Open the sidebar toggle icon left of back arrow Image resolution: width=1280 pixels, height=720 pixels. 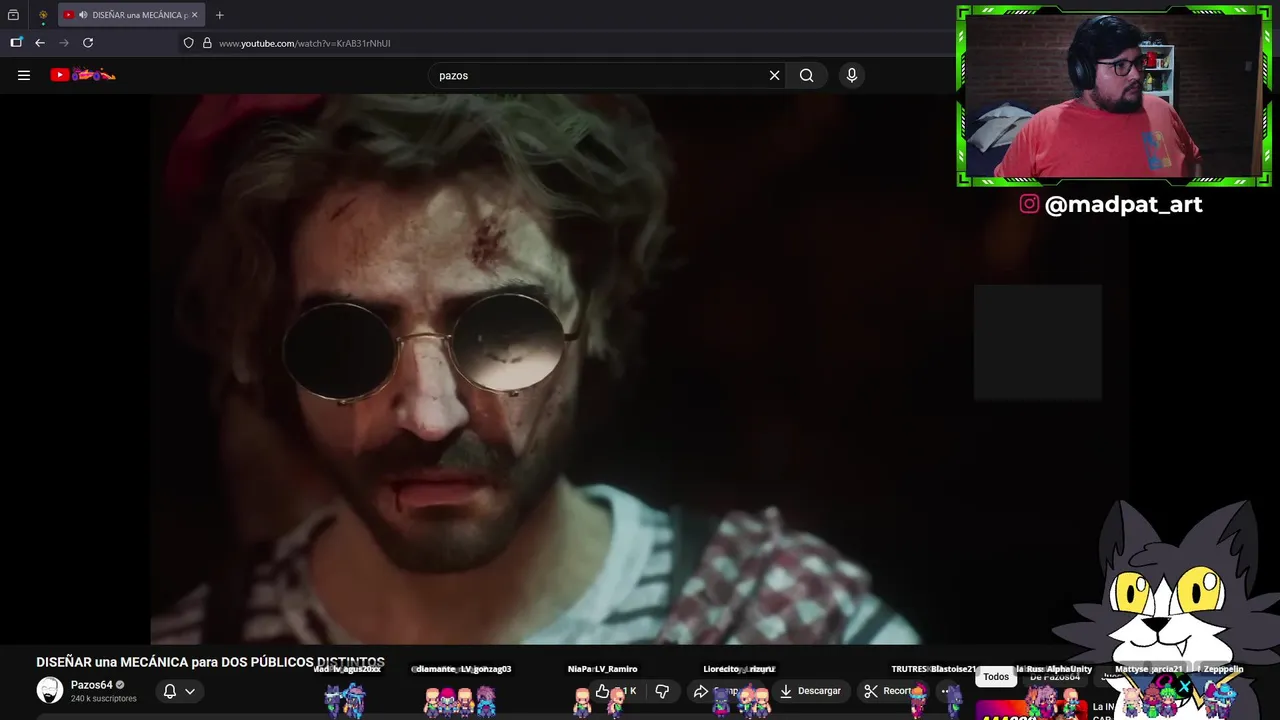click(16, 43)
